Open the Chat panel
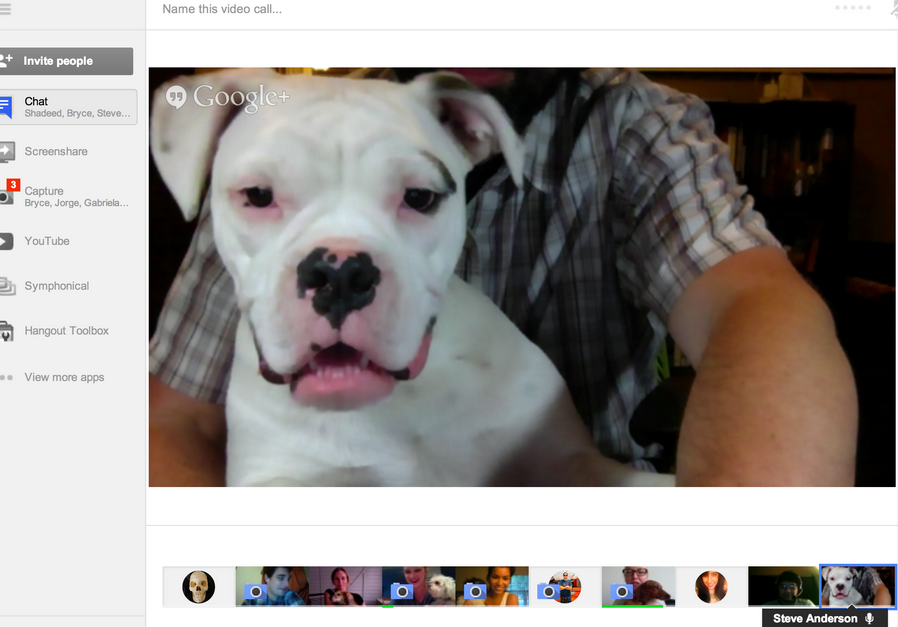This screenshot has width=898, height=627. pos(66,107)
